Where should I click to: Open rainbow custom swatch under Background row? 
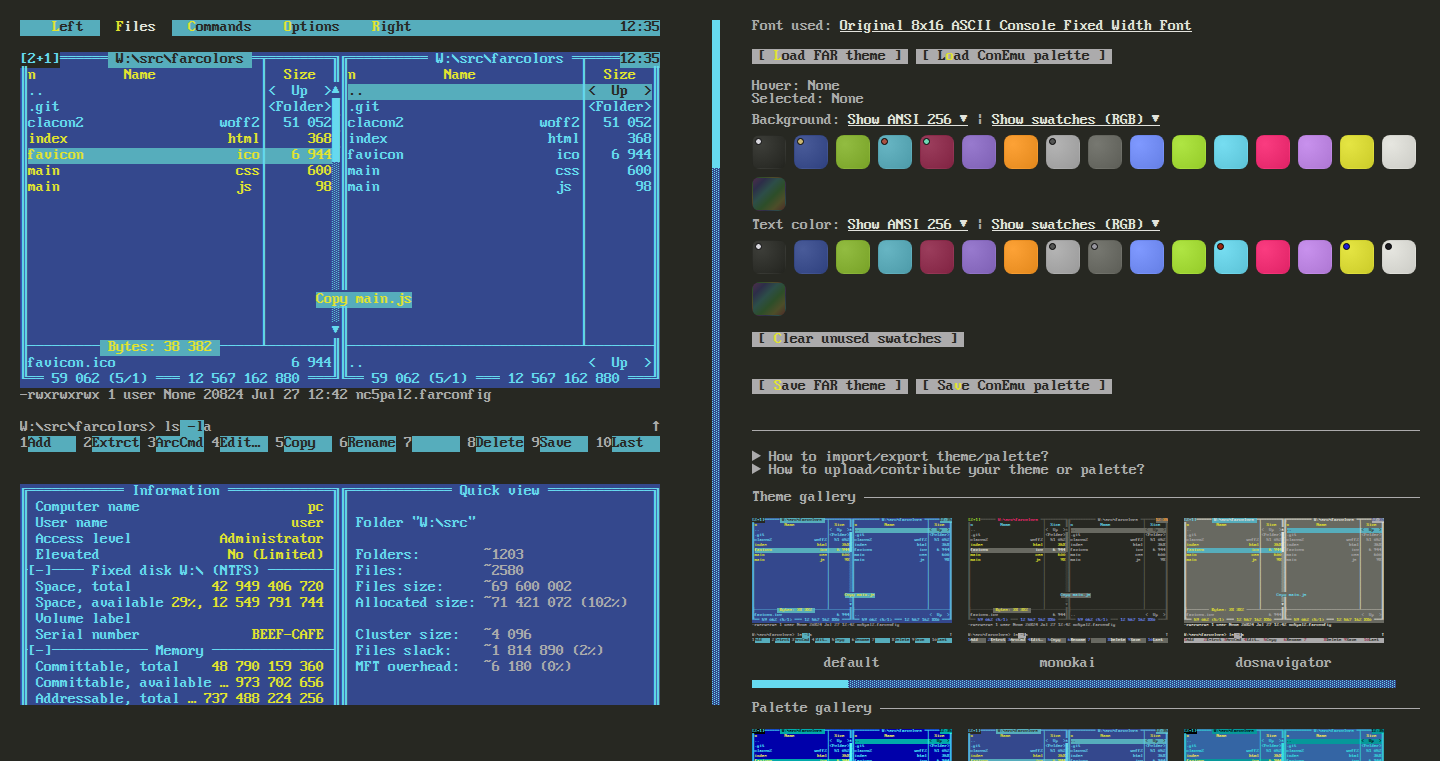click(x=769, y=194)
